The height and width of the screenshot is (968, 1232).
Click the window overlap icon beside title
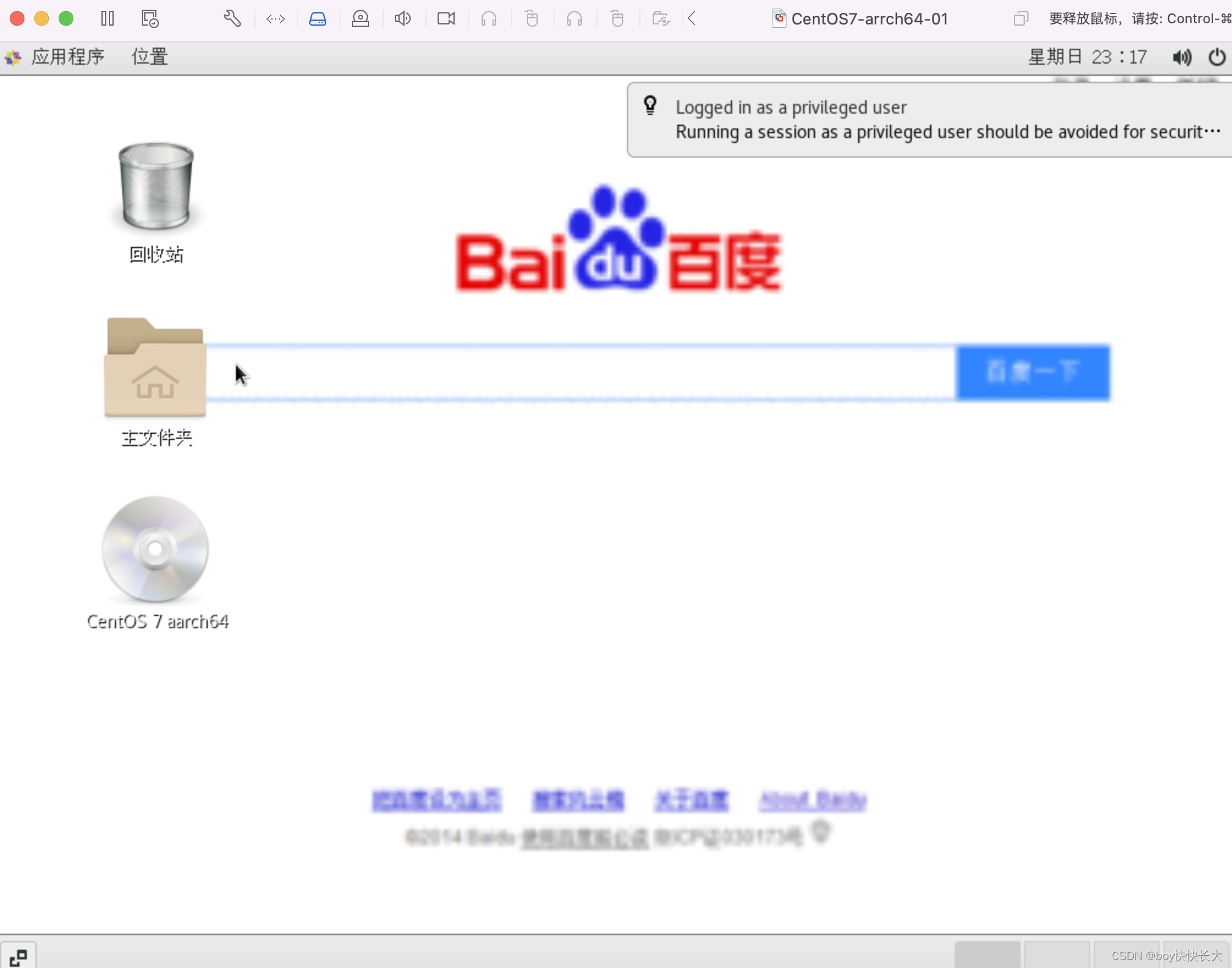click(x=1021, y=19)
